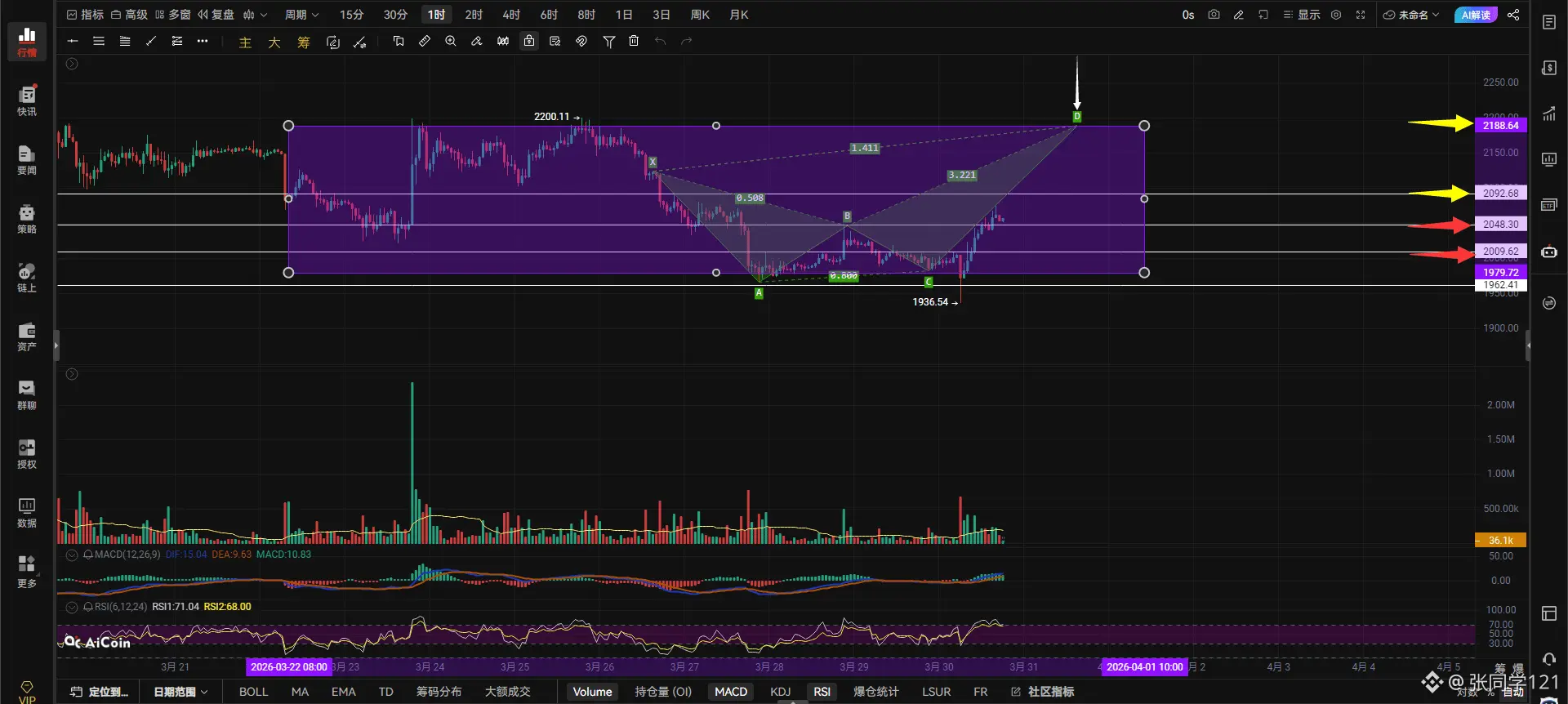Enable the KDJ indicator
Viewport: 1568px width, 704px height.
click(x=781, y=692)
